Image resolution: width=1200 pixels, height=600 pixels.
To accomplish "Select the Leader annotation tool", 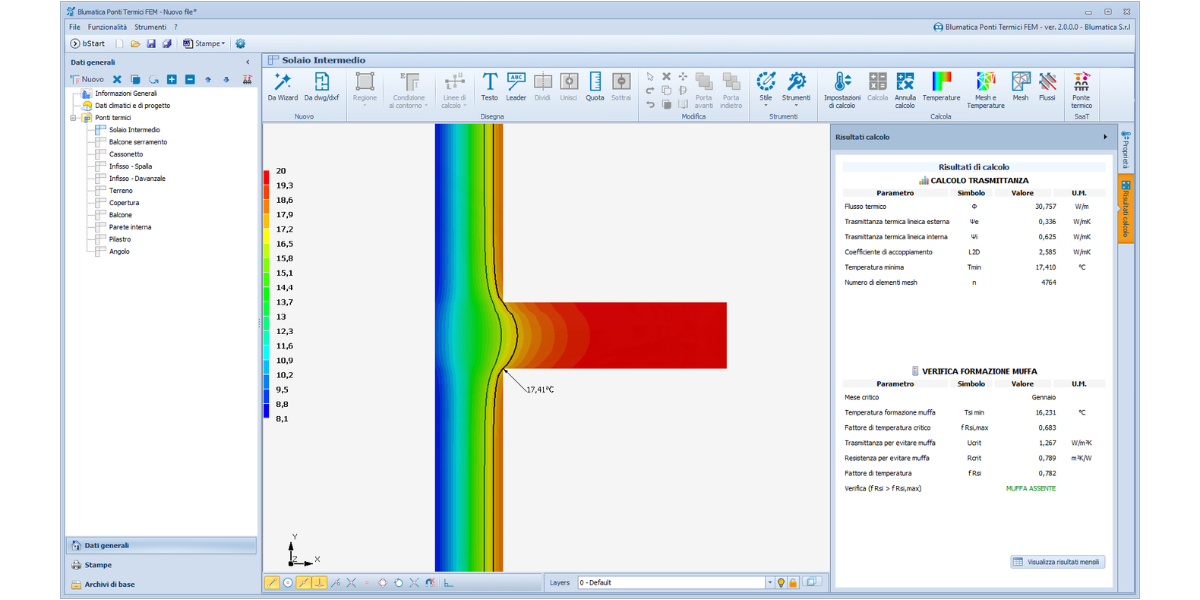I will point(516,87).
